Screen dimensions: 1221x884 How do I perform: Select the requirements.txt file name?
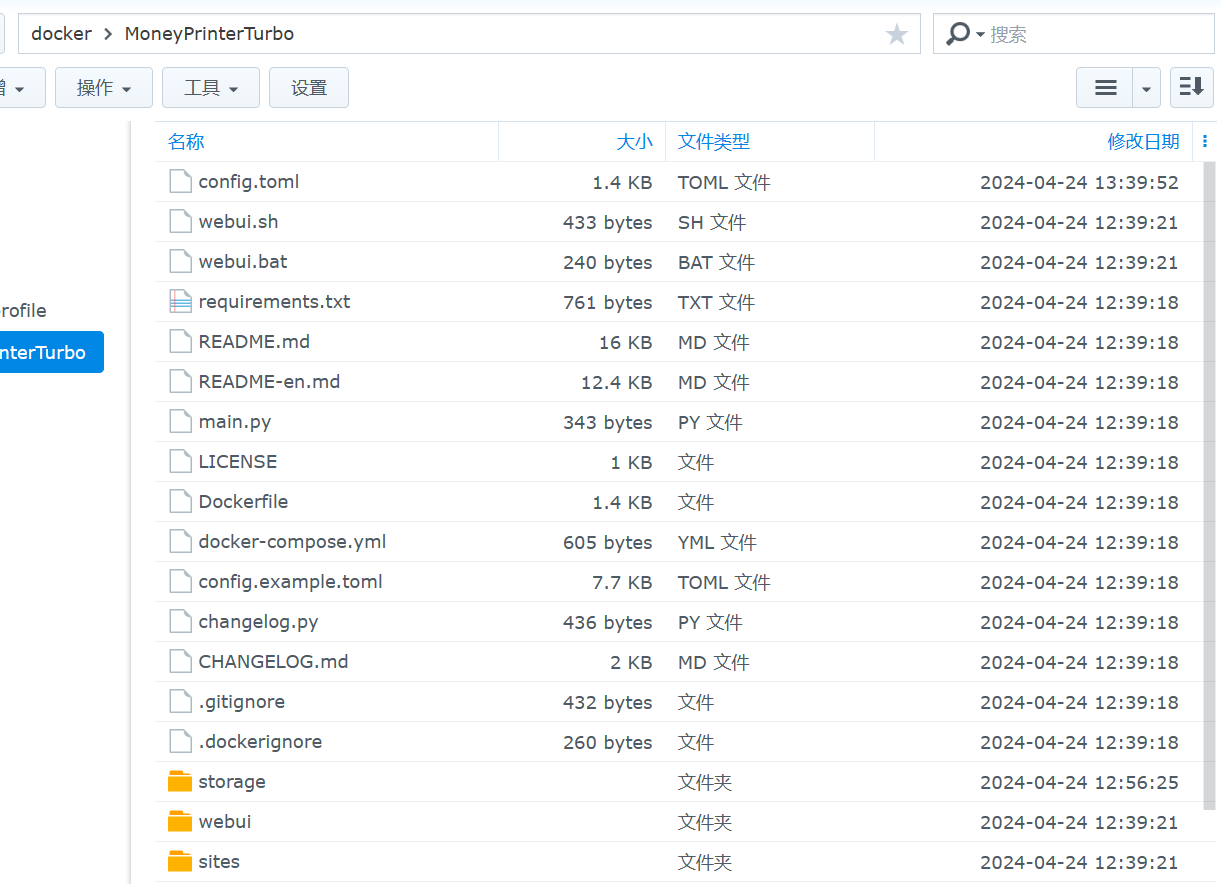point(274,302)
